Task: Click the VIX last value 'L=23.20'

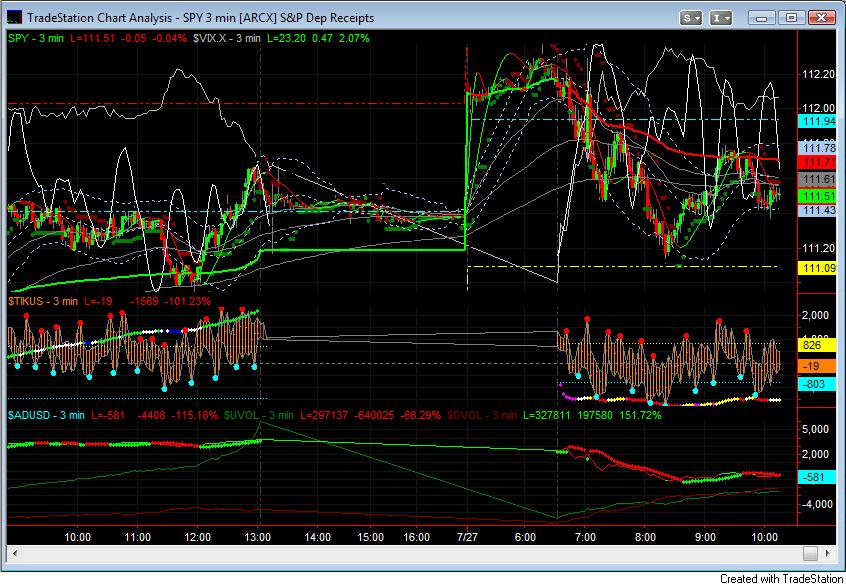Action: click(x=286, y=38)
